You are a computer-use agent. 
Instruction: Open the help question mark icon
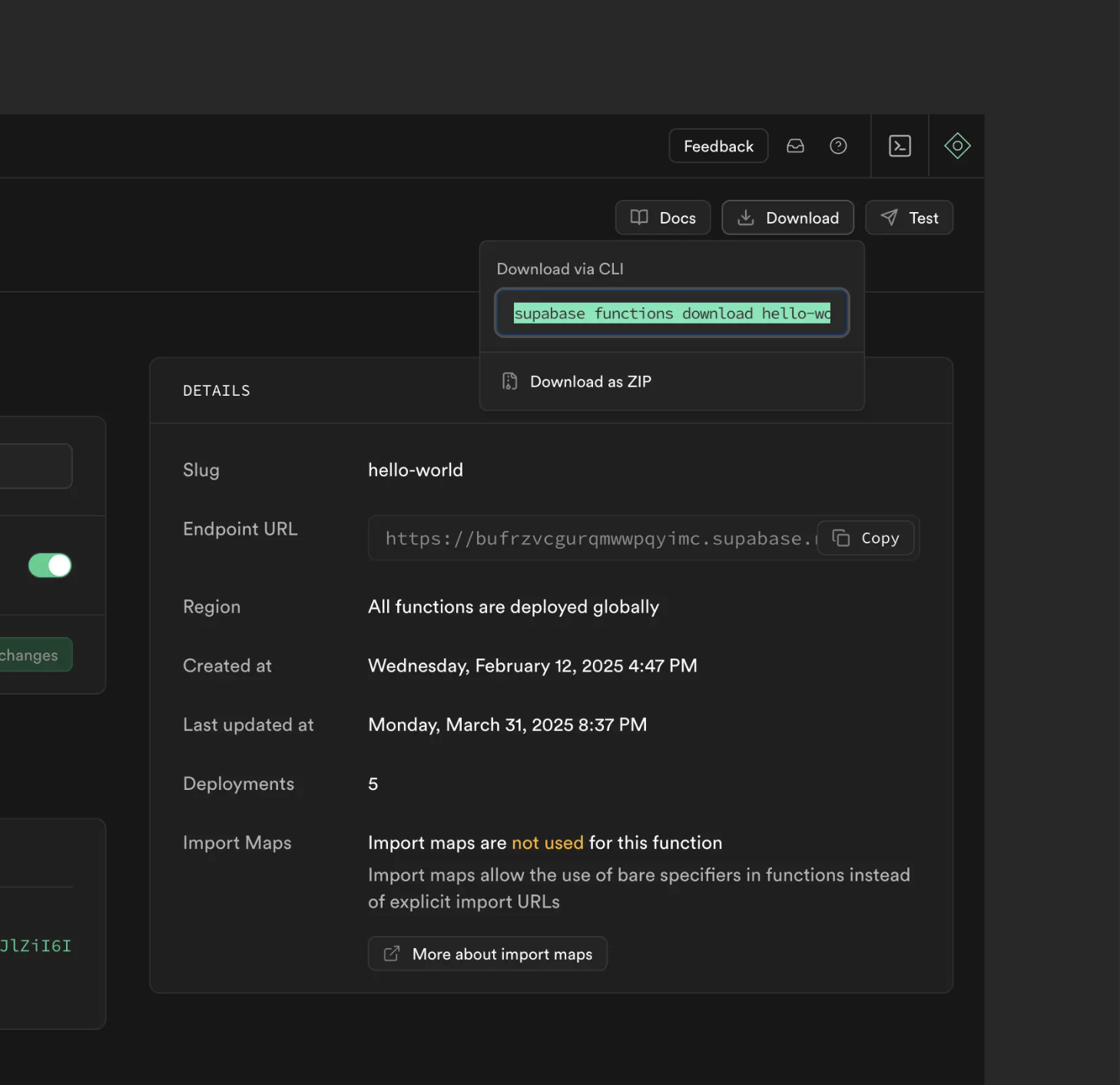tap(838, 146)
